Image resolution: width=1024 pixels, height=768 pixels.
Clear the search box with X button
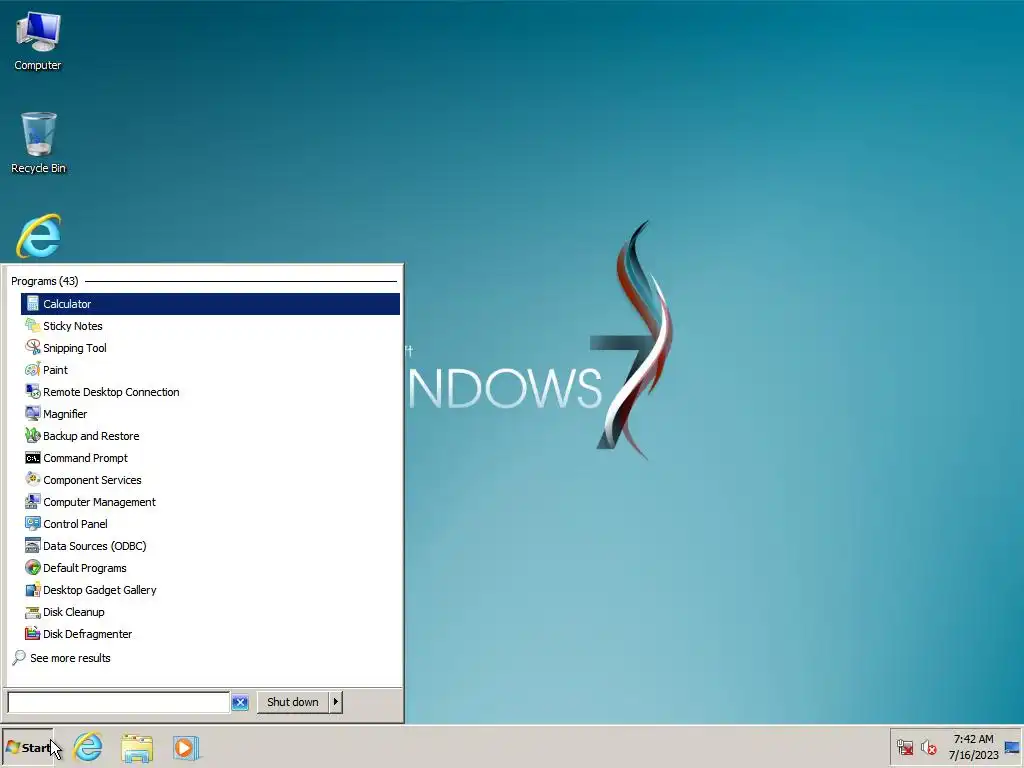[x=240, y=703]
